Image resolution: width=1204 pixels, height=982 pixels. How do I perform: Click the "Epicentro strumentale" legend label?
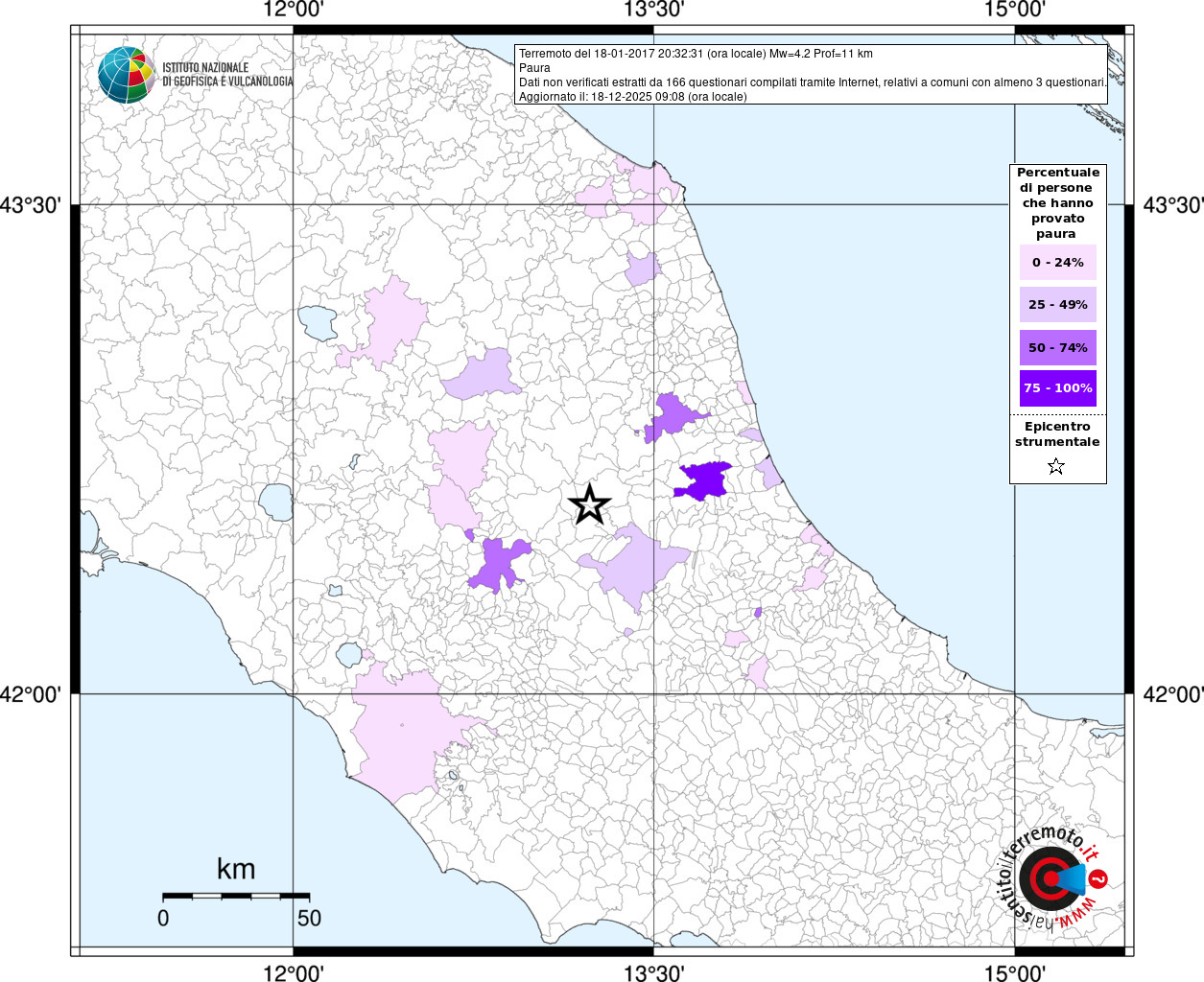(x=1057, y=434)
